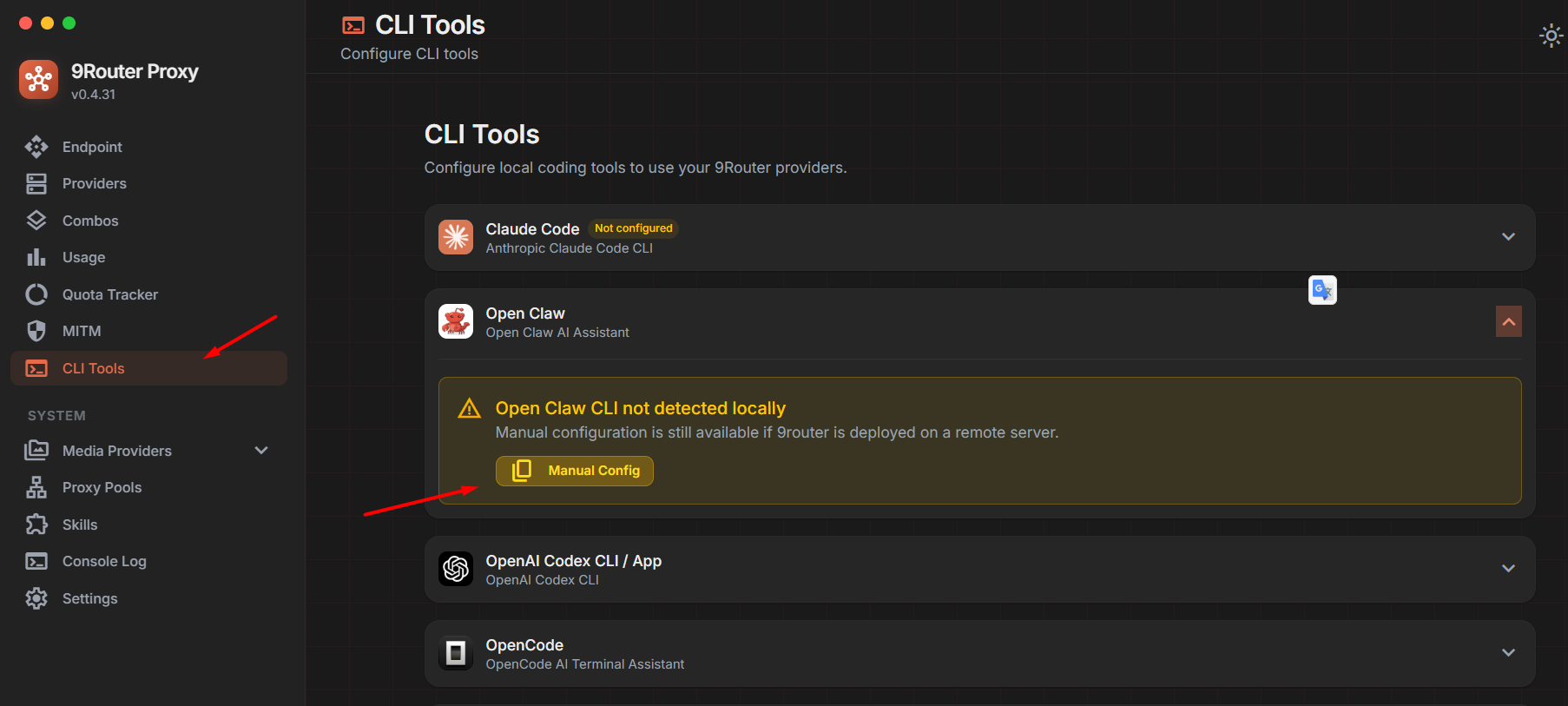
Task: Click the OpenCode AI Terminal Assistant subtitle
Action: coord(585,664)
